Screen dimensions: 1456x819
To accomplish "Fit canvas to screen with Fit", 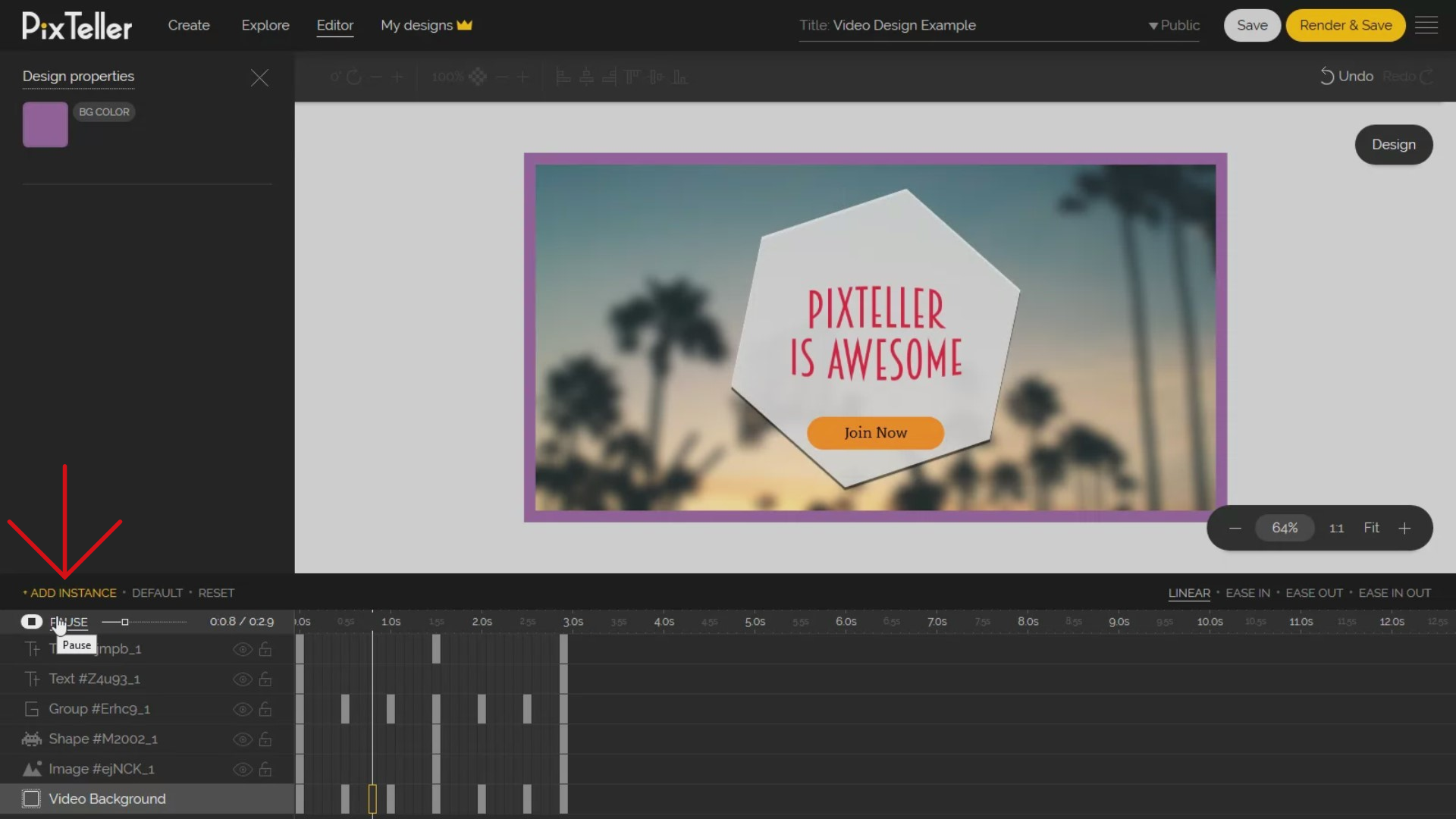I will coord(1371,528).
